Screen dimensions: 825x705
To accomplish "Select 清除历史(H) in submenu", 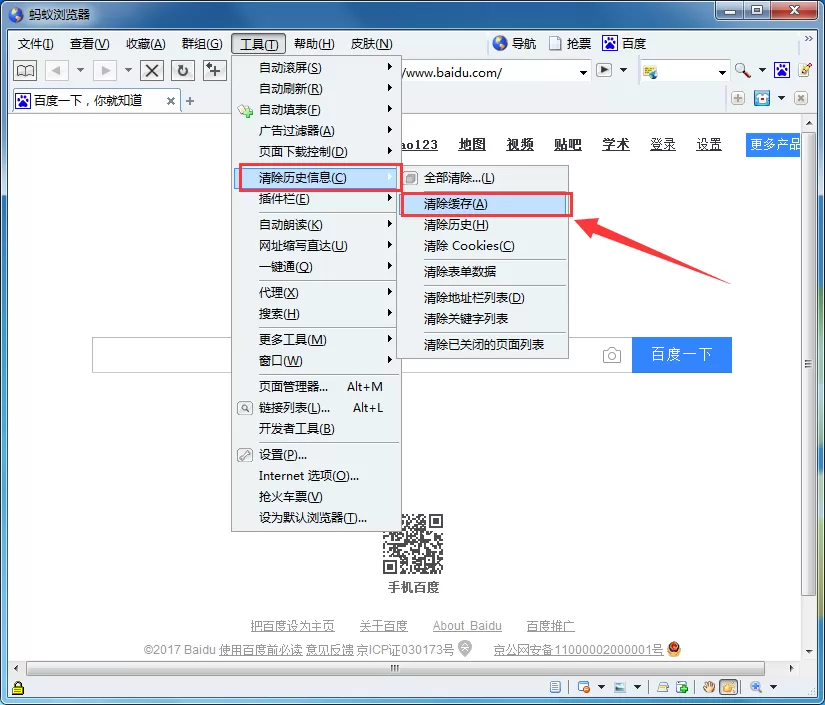I will click(483, 225).
